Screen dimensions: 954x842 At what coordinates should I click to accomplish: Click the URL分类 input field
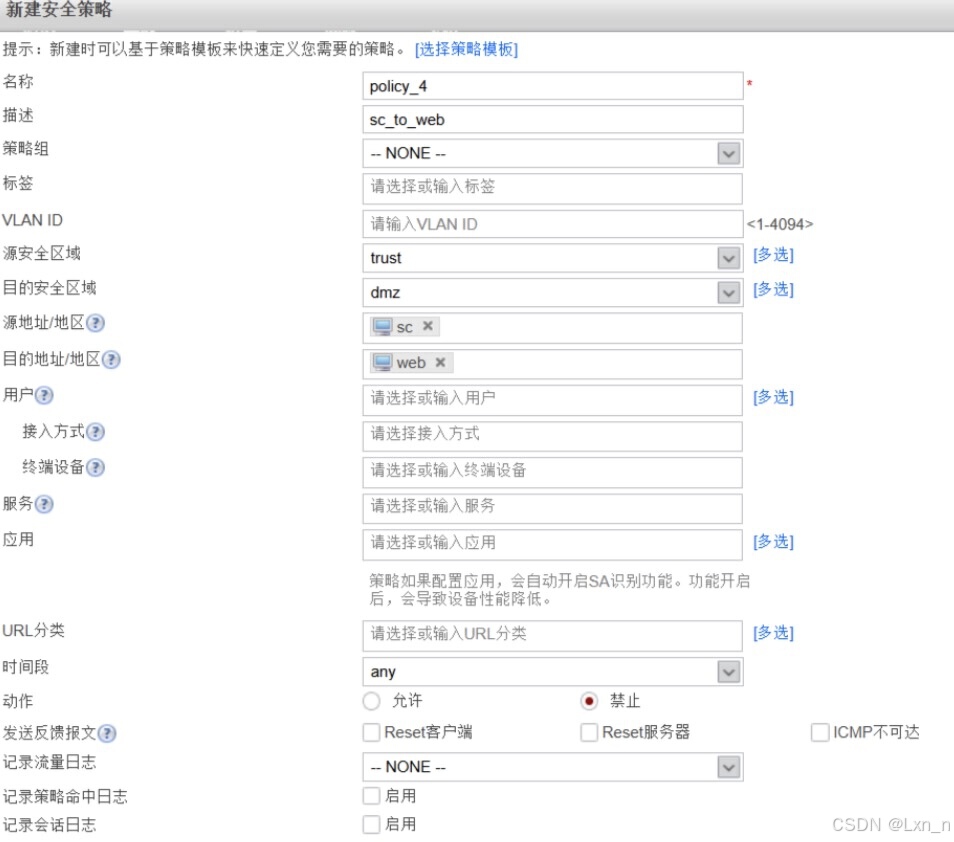coord(552,636)
